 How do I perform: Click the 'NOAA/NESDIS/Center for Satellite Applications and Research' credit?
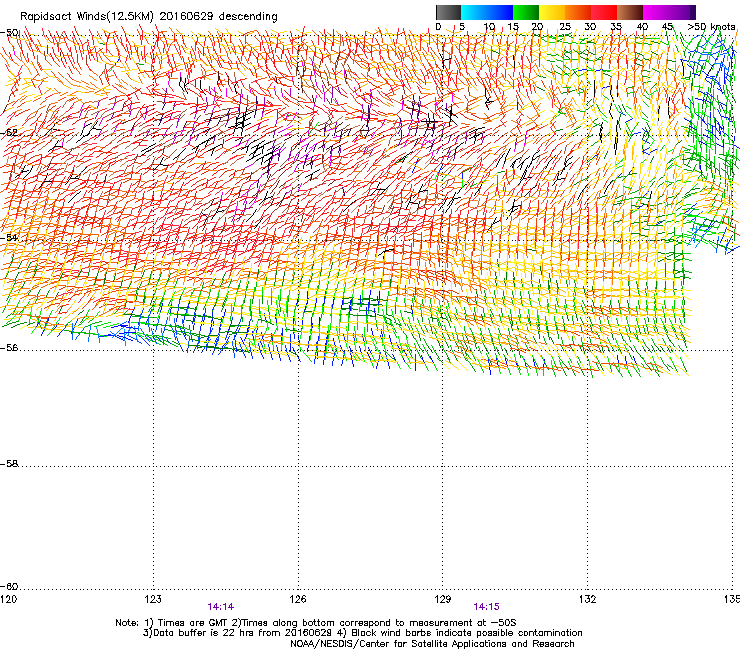(x=432, y=644)
